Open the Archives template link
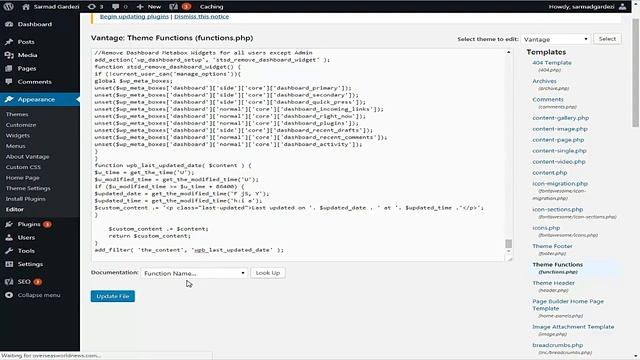This screenshot has height=360, width=640. tap(544, 81)
